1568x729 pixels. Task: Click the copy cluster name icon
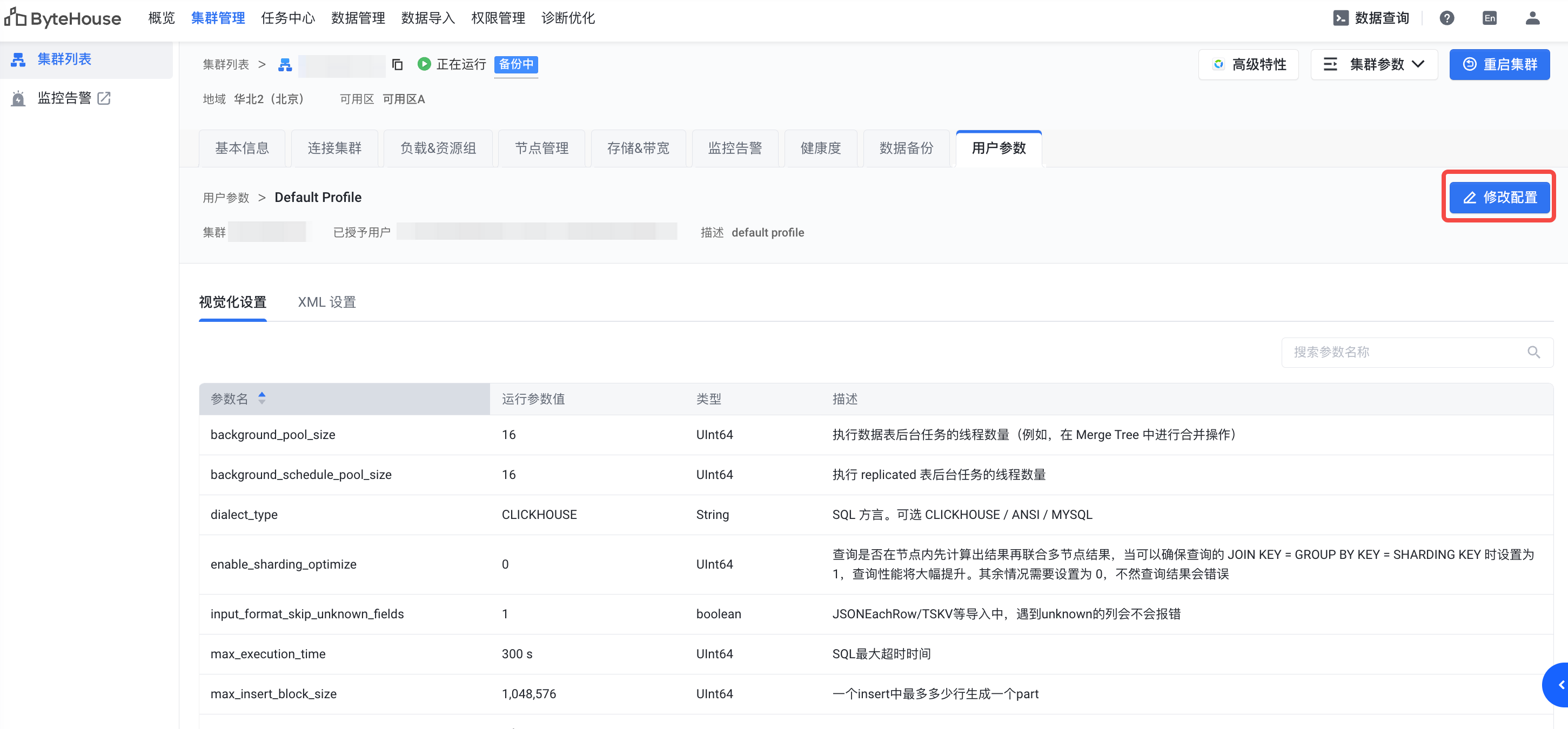398,64
